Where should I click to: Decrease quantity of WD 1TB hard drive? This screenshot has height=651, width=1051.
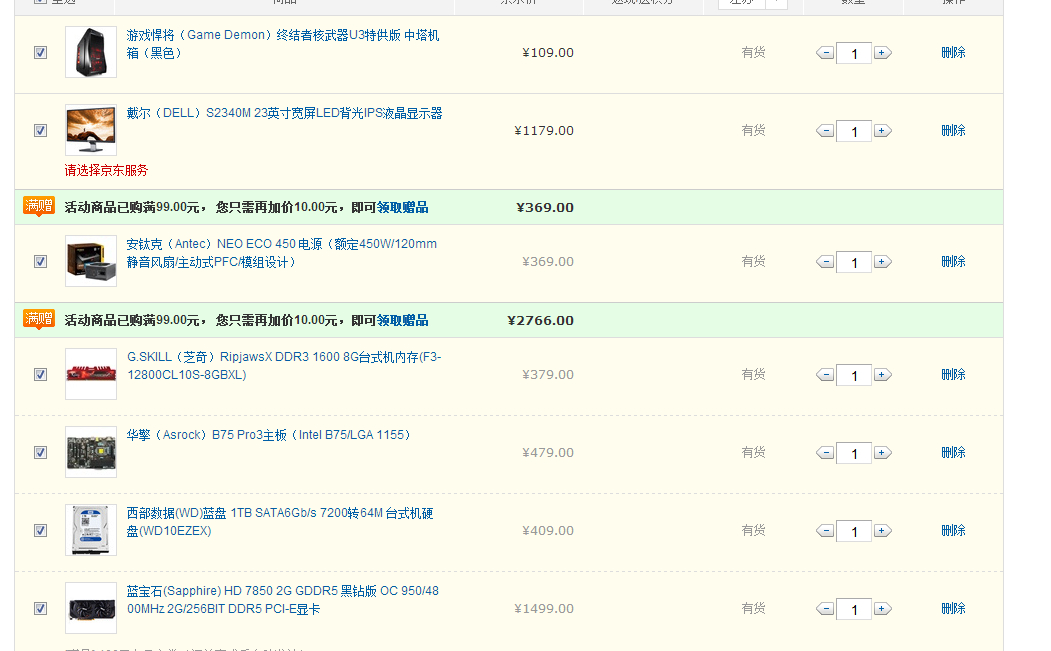[x=825, y=531]
